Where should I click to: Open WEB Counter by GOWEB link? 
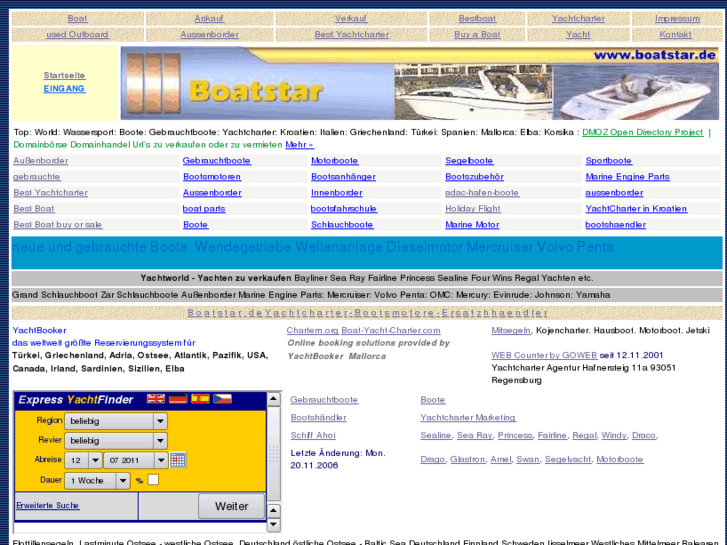tap(544, 355)
